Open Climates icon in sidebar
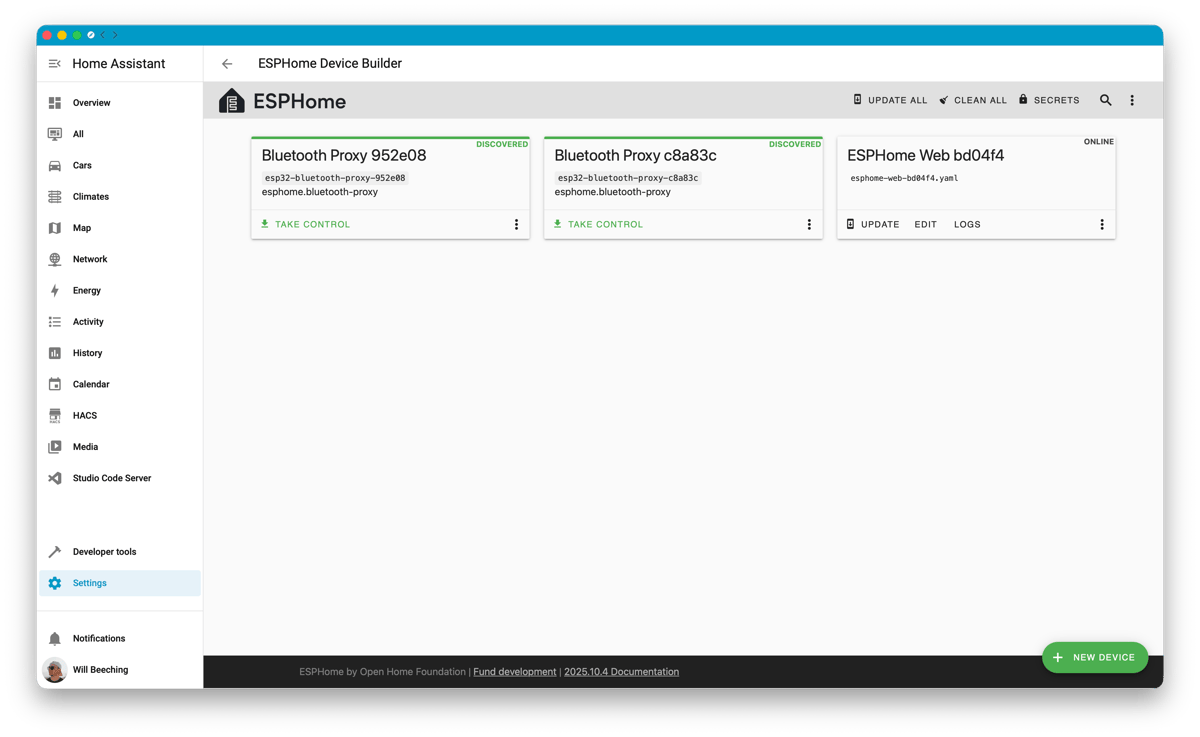Image resolution: width=1200 pixels, height=737 pixels. 55,197
